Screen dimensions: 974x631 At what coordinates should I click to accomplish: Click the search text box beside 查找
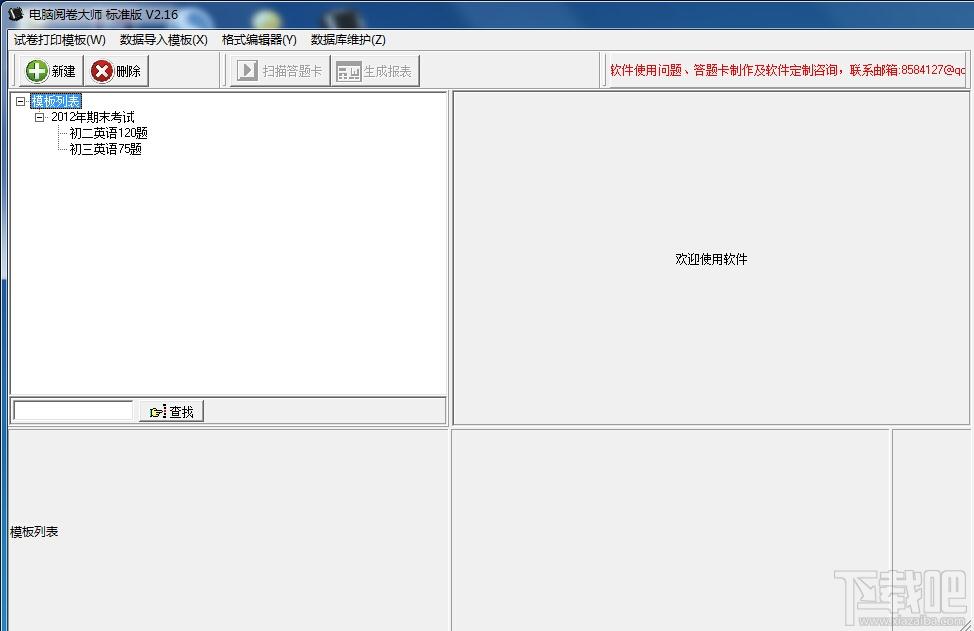click(x=73, y=411)
